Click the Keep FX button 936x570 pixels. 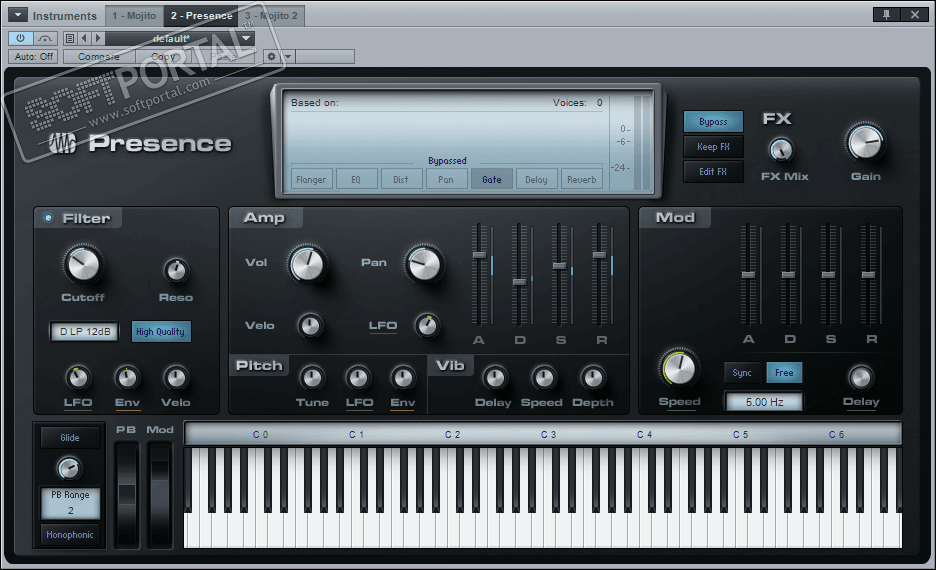713,147
